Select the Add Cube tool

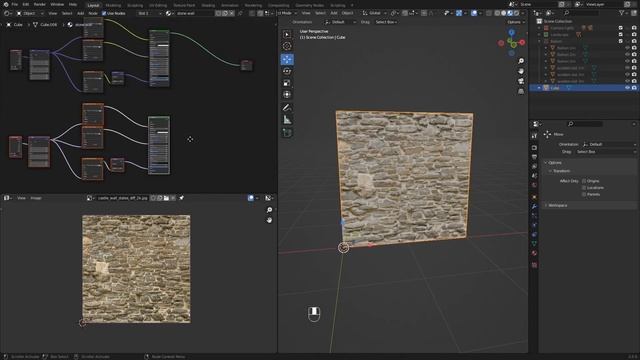287,133
